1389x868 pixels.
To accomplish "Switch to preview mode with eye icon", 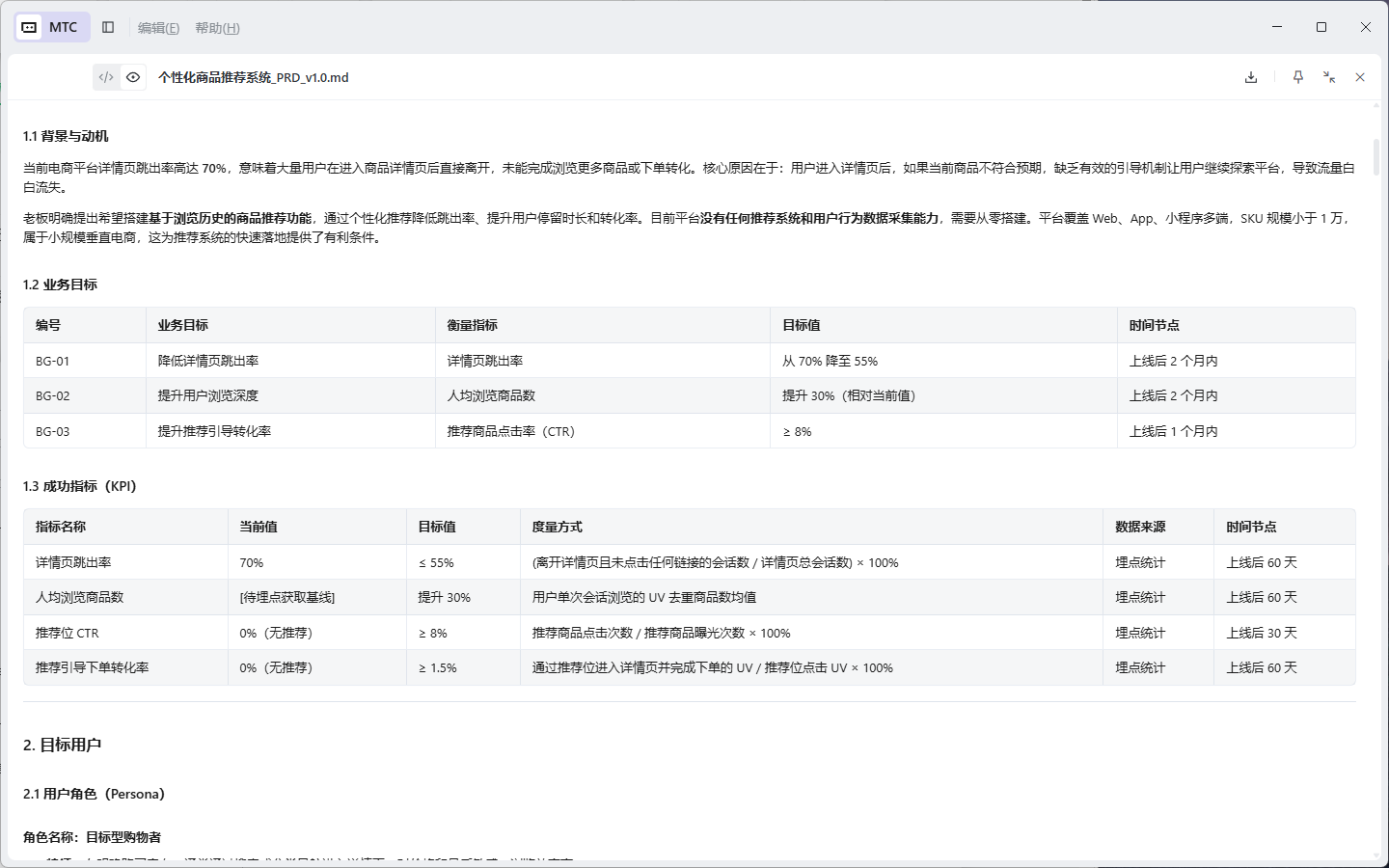I will (133, 77).
